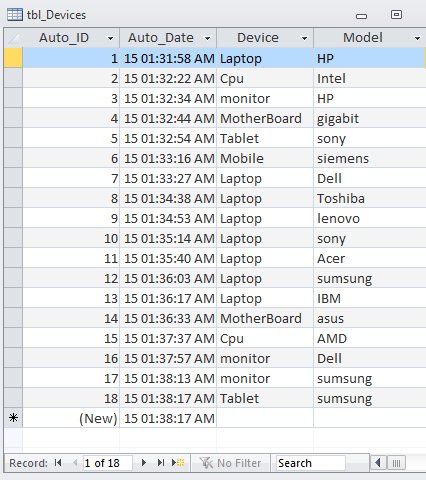
Task: Click the select-all corner box of datasheet
Action: tap(13, 38)
